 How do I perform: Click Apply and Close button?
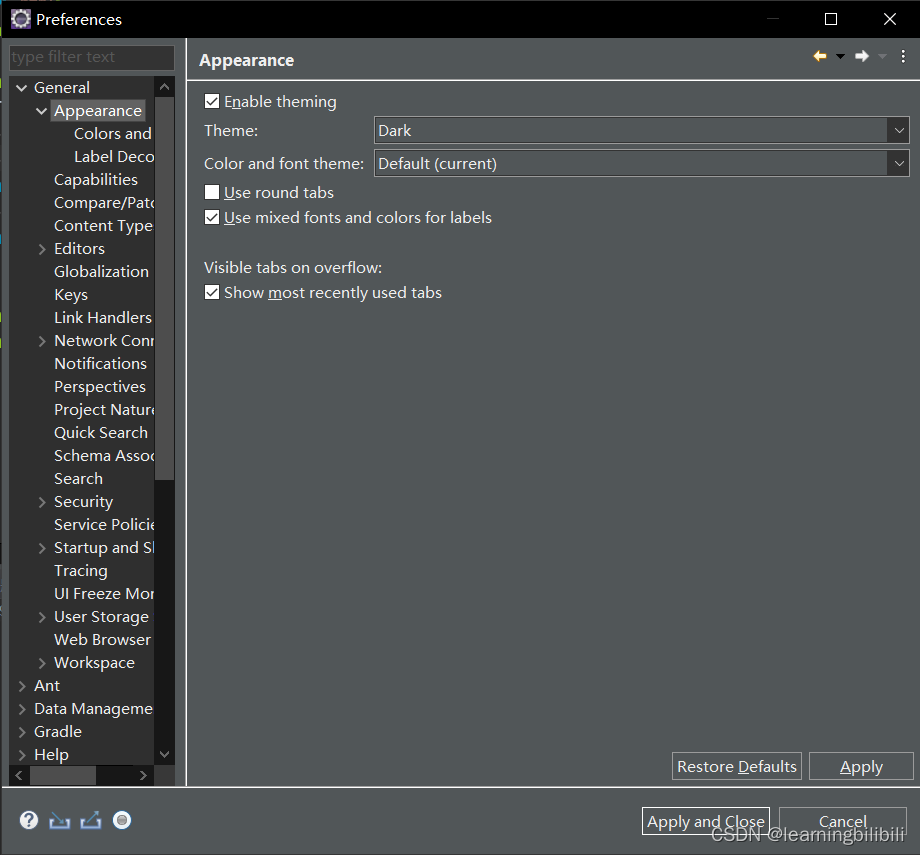pos(706,821)
